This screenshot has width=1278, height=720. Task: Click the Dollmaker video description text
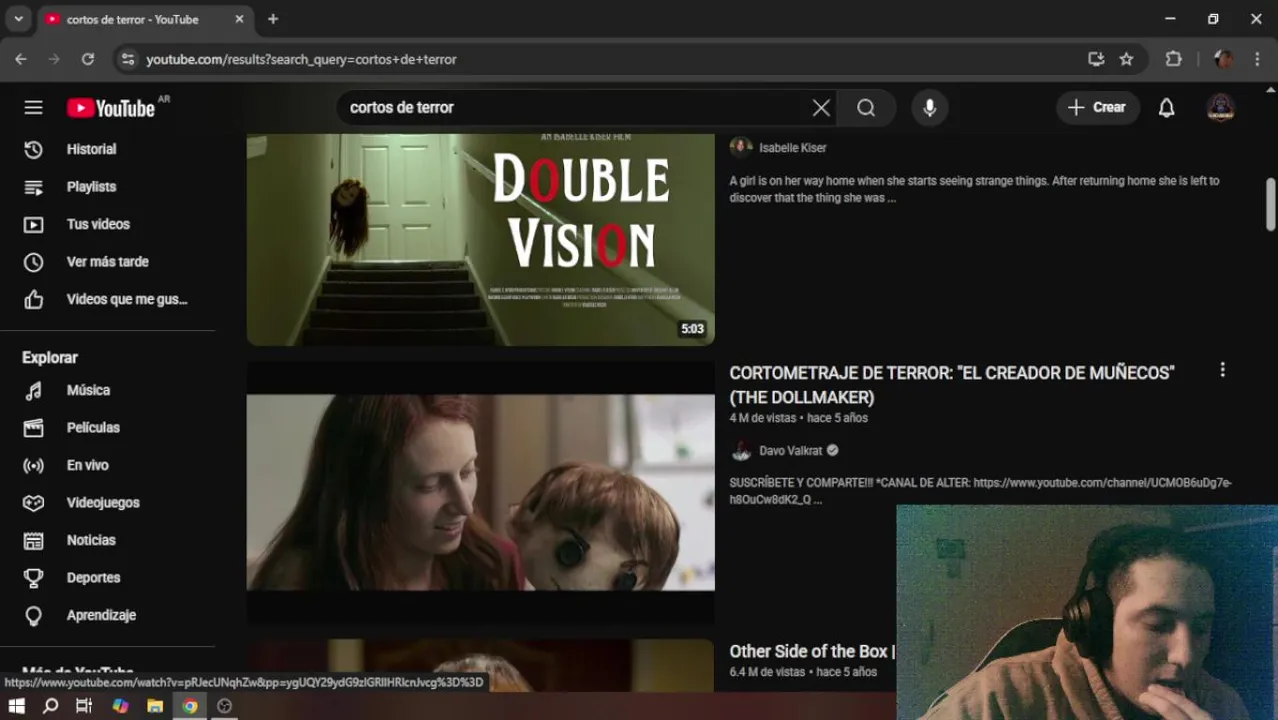tap(980, 491)
